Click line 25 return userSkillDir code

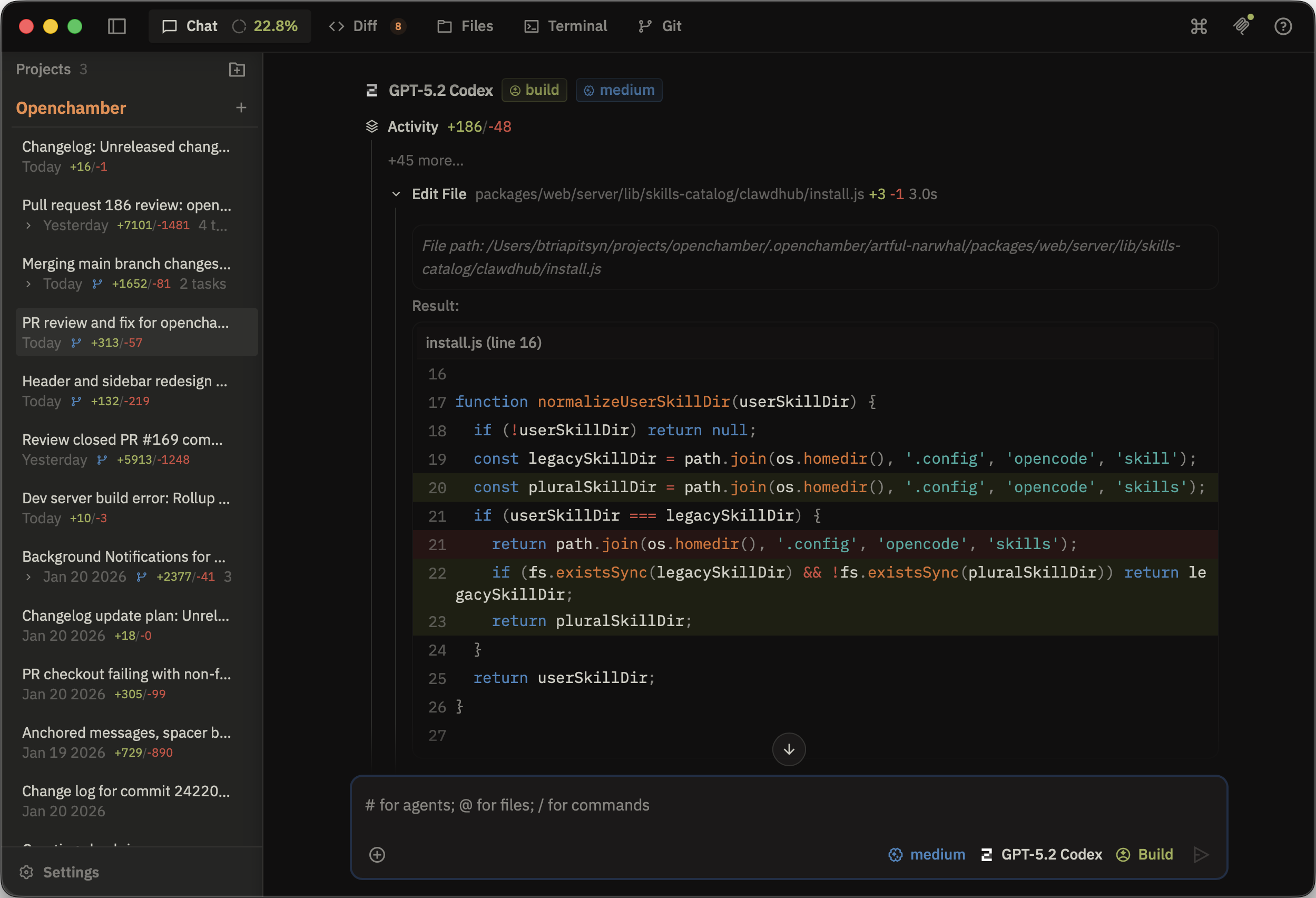[x=816, y=678]
